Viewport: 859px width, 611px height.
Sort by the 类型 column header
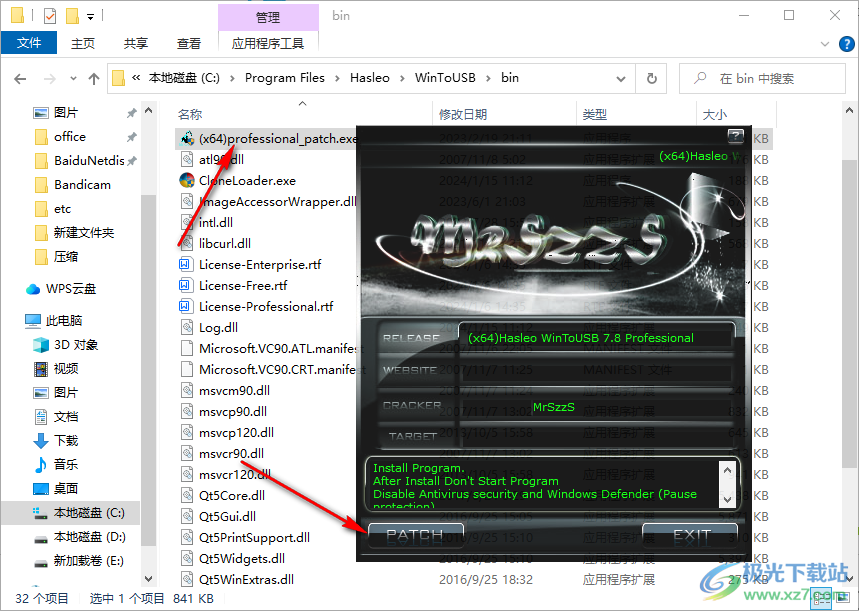[x=594, y=115]
